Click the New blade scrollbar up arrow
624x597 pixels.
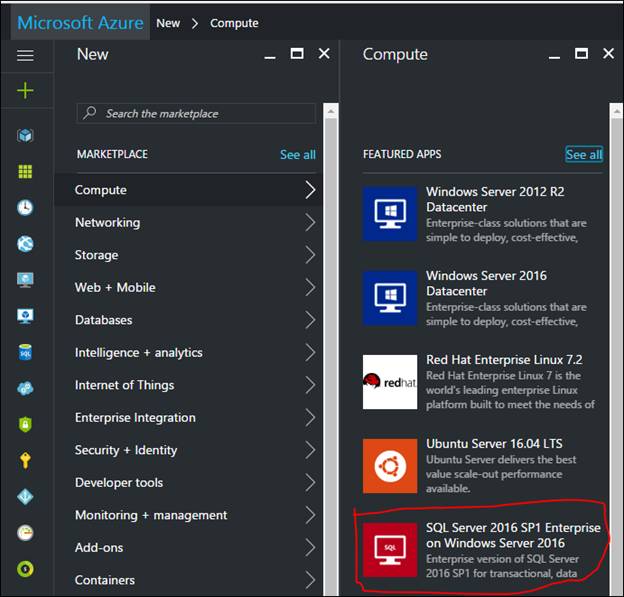click(x=330, y=111)
